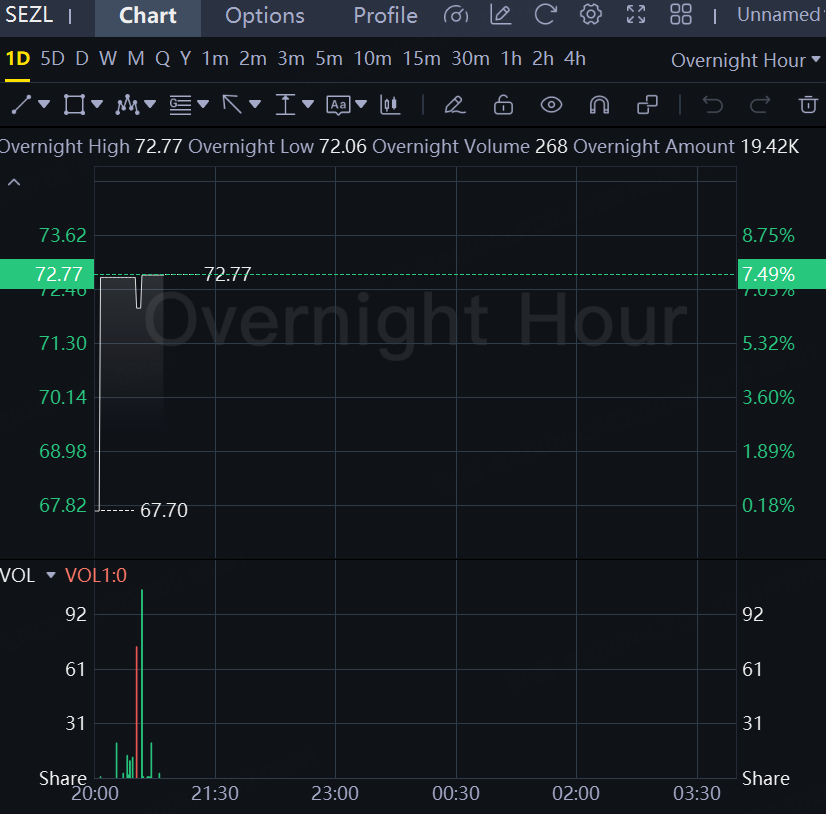Select the pencil draw tool
826x814 pixels.
[454, 104]
